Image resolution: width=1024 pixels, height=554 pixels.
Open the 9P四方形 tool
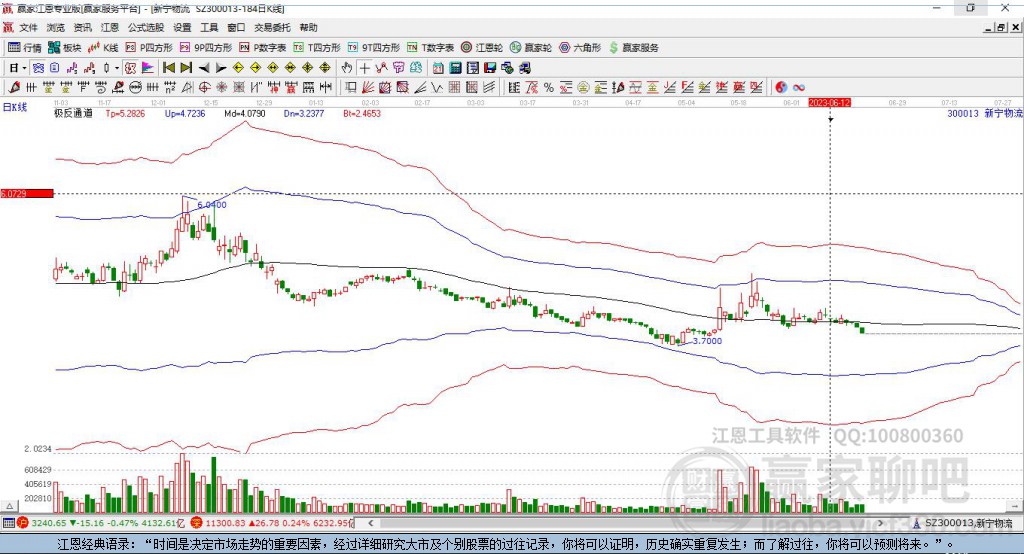click(206, 48)
